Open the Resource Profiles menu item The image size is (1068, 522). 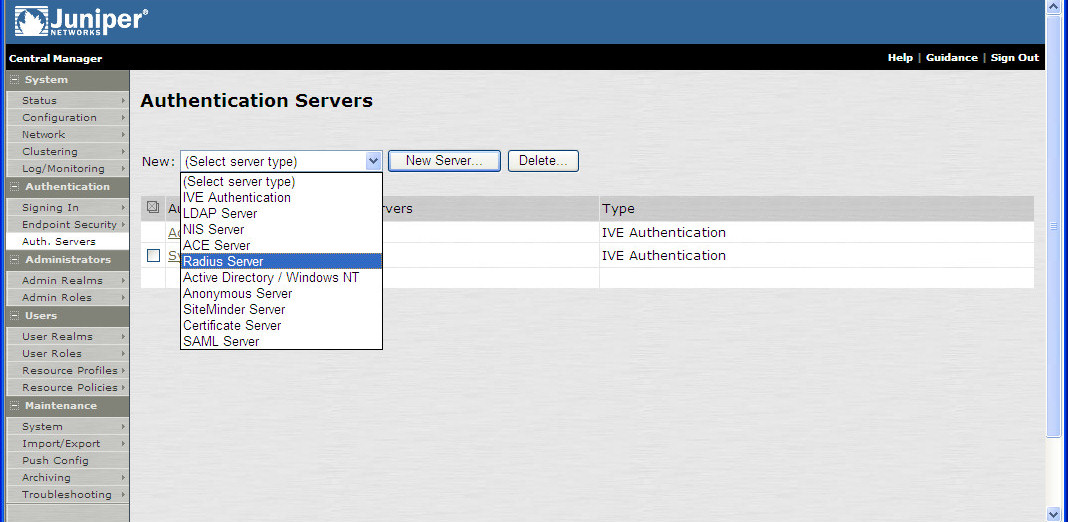(x=67, y=370)
